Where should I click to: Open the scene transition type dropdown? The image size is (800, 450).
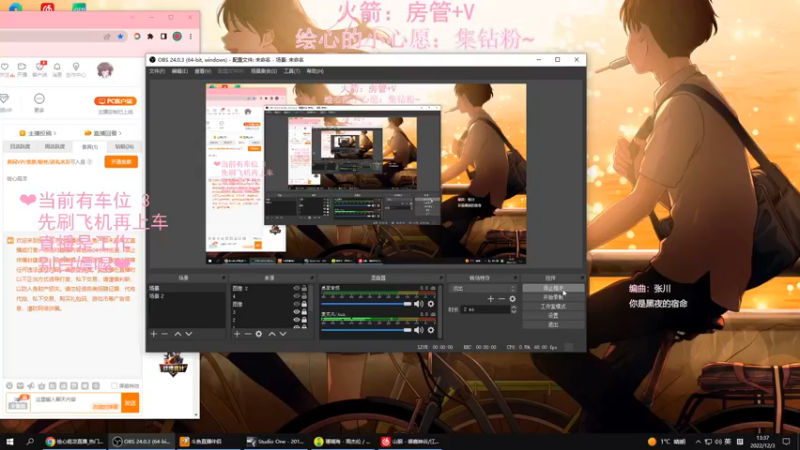tap(483, 288)
